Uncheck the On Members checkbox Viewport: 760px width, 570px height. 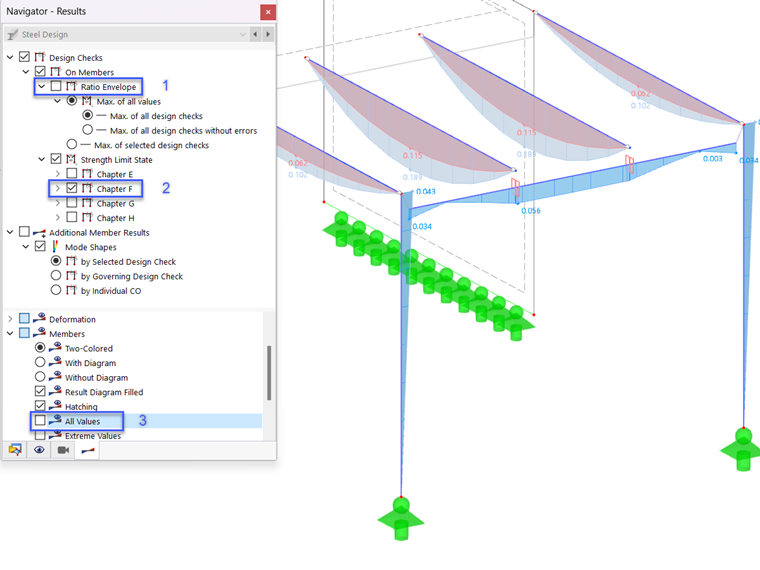(x=40, y=72)
